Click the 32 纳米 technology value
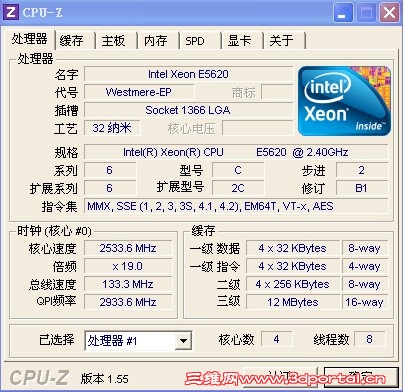 [x=112, y=128]
